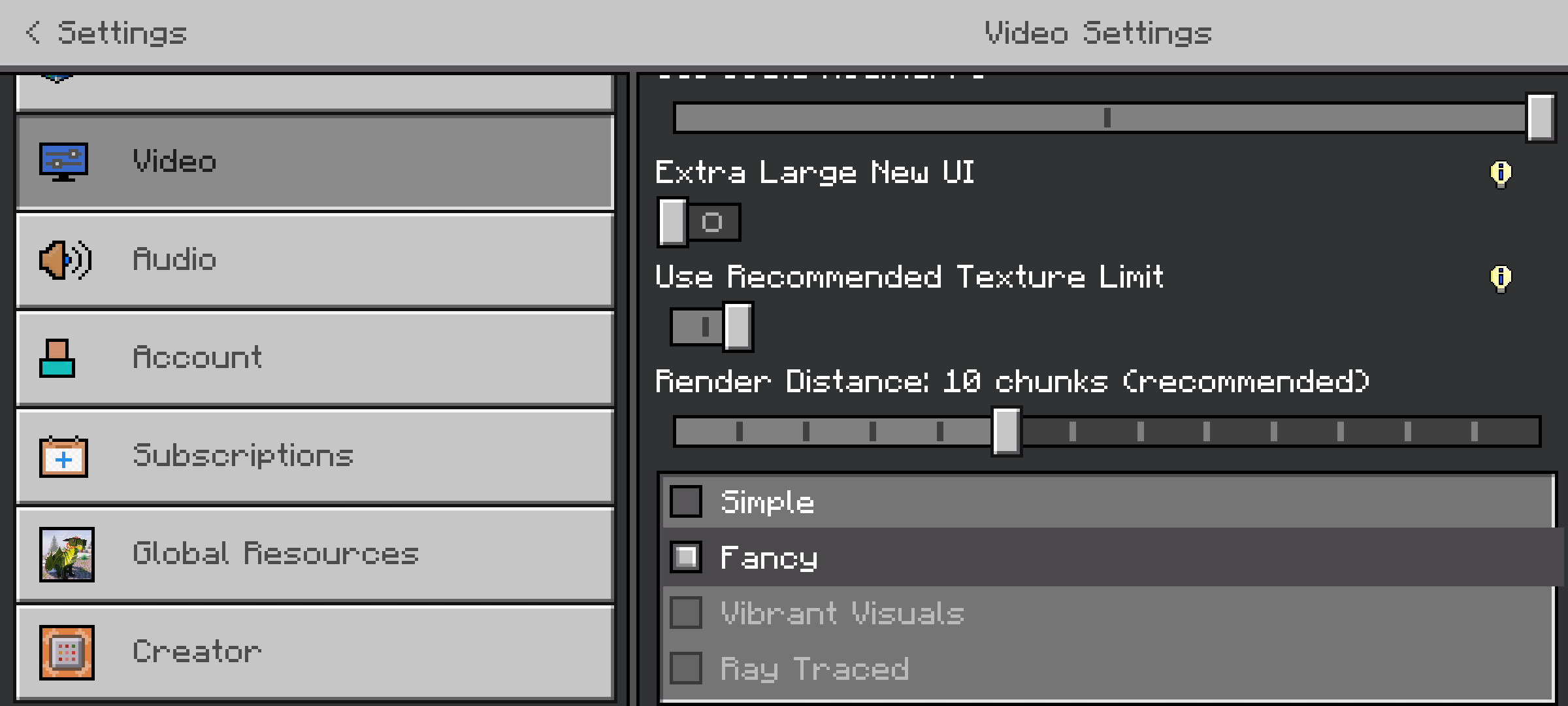Open info tooltip for Recommended Texture Limit
Image resolution: width=1568 pixels, height=706 pixels.
click(x=1501, y=278)
